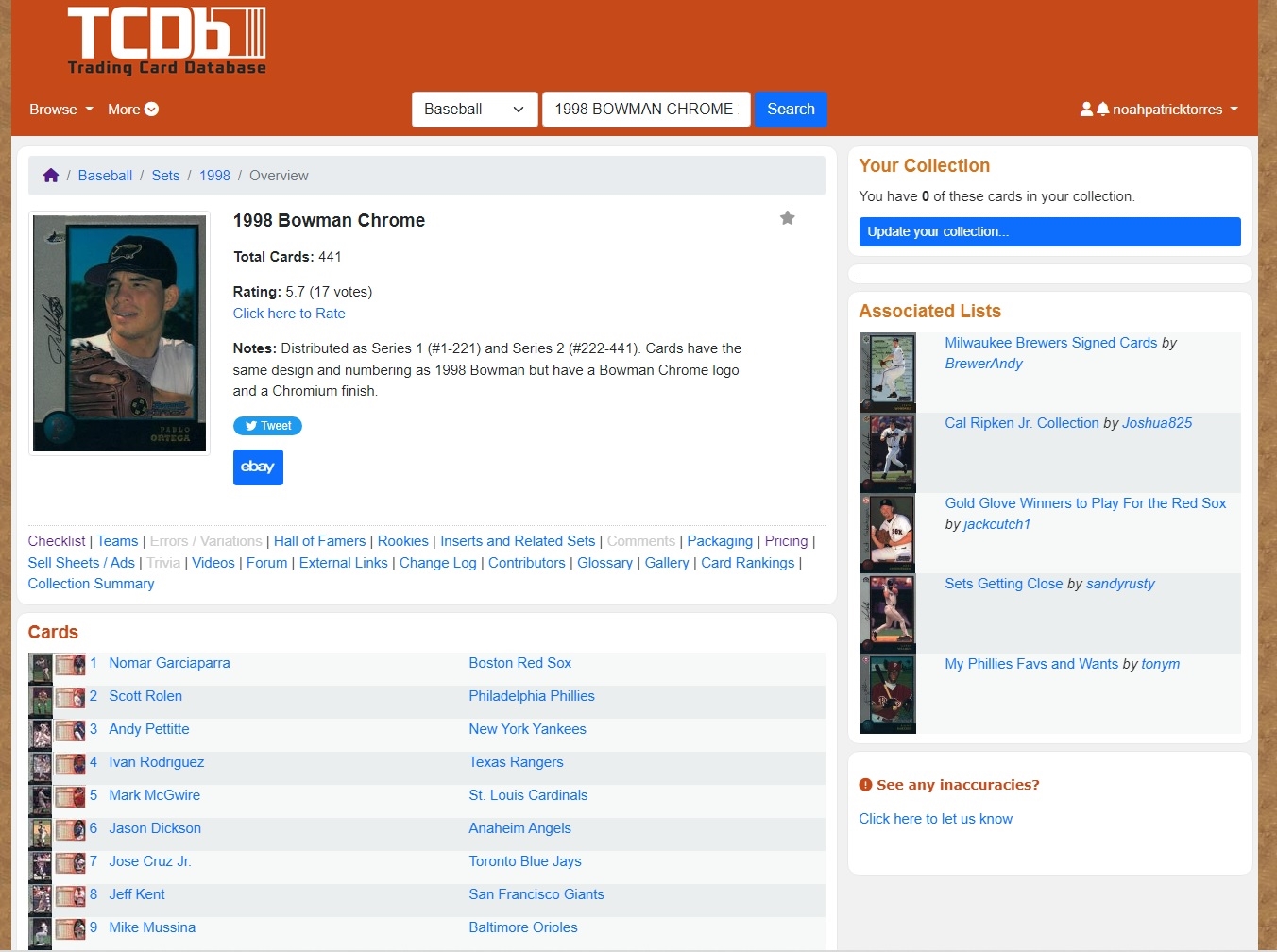
Task: Open the Forum link
Action: click(266, 563)
